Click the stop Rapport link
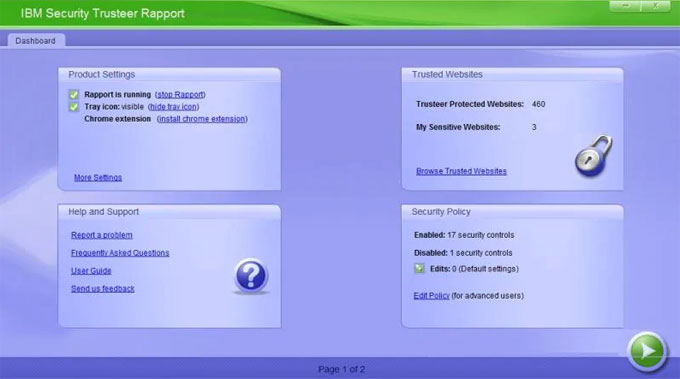 click(x=180, y=95)
